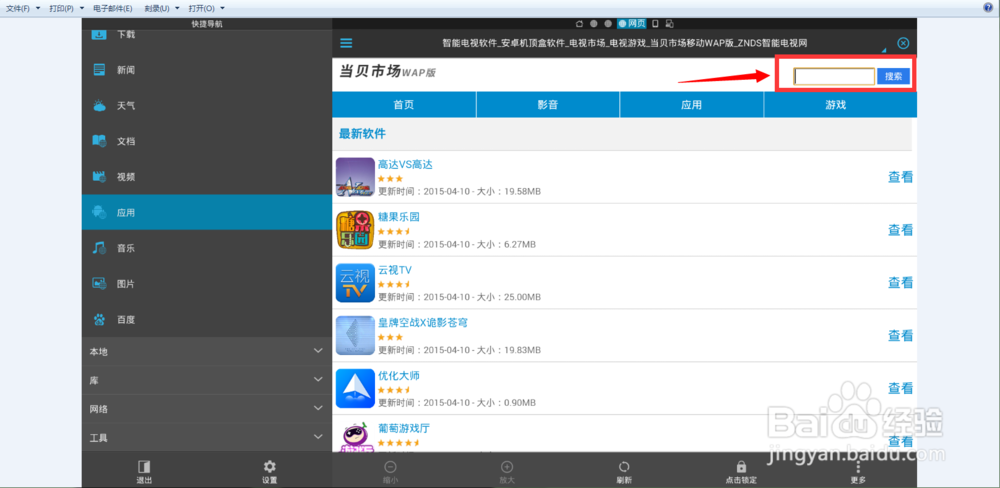This screenshot has height=488, width=1000.
Task: Click the 高达VS高达 app icon
Action: [355, 177]
